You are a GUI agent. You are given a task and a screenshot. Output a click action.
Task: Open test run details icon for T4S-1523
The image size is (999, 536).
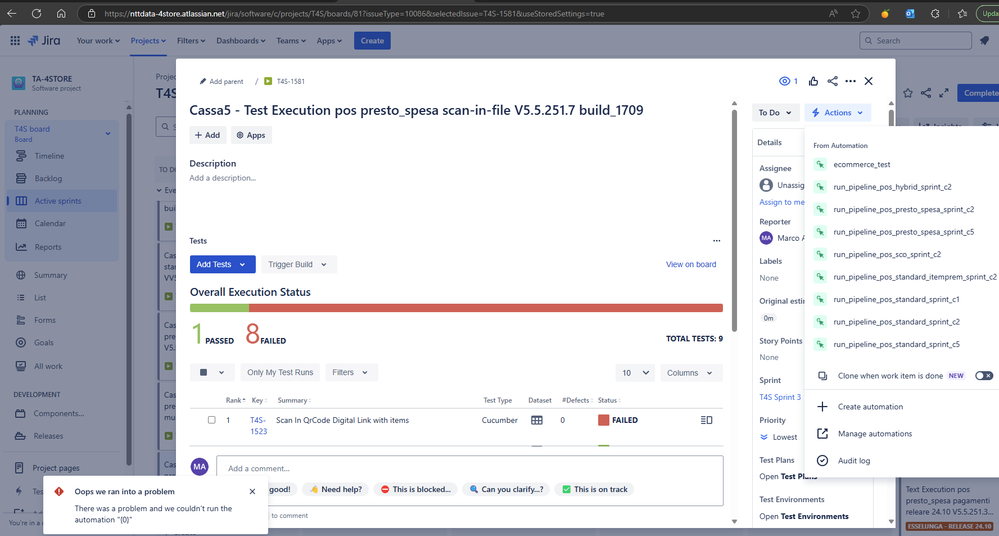[706, 420]
